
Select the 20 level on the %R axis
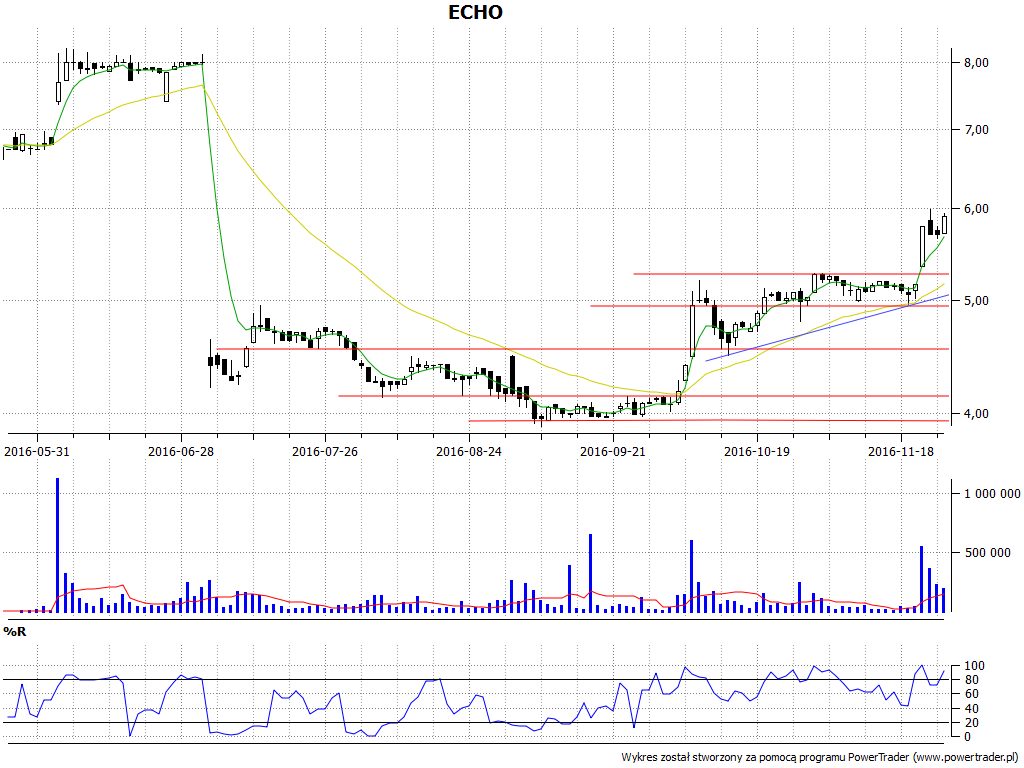tap(972, 722)
